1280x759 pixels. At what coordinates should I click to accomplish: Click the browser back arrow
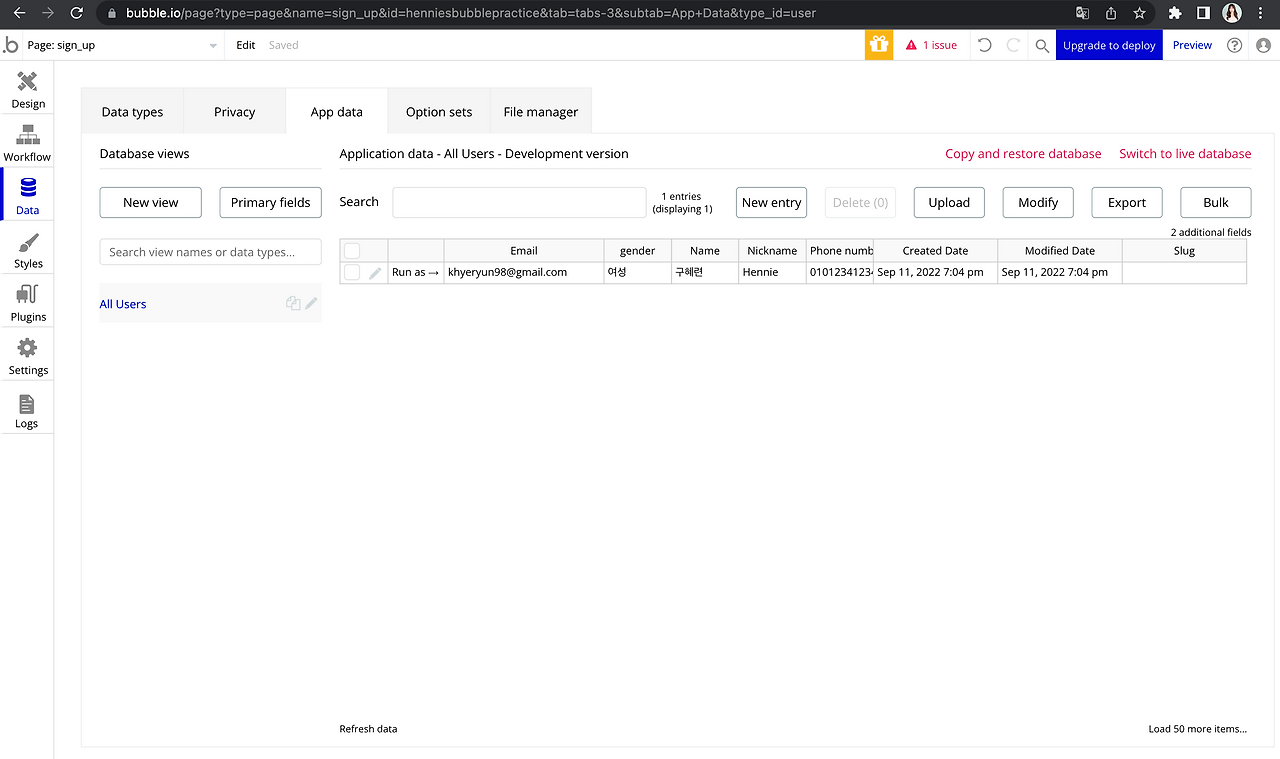pos(19,13)
